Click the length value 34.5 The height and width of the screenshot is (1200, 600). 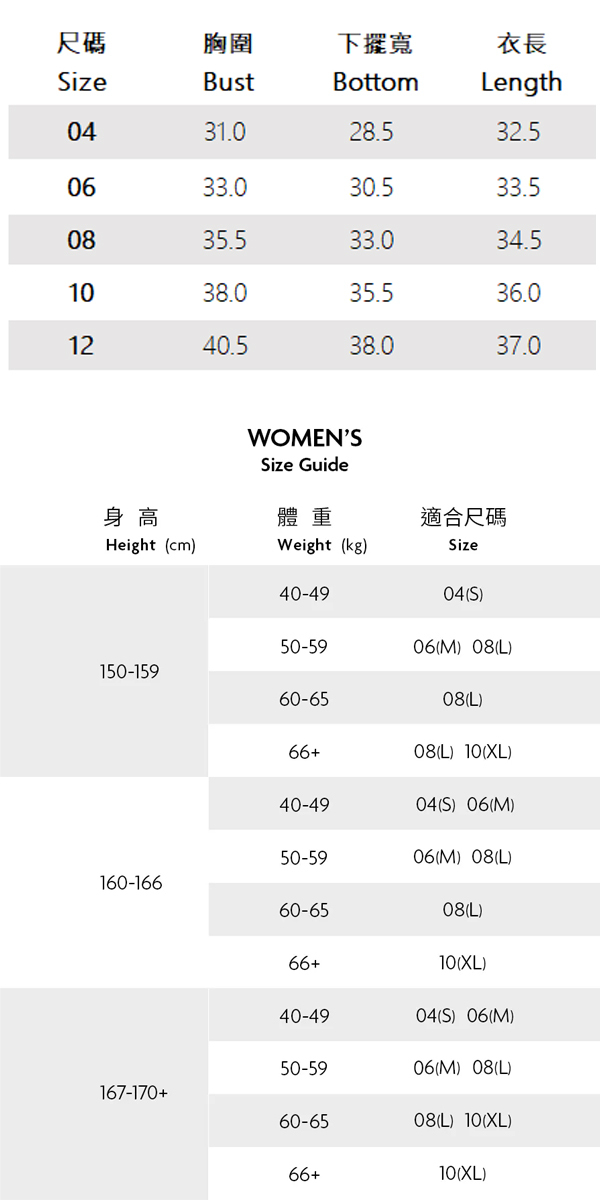tap(518, 240)
